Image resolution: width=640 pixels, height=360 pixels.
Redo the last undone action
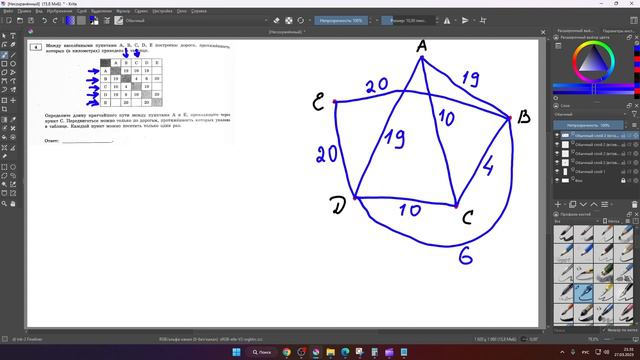click(55, 20)
